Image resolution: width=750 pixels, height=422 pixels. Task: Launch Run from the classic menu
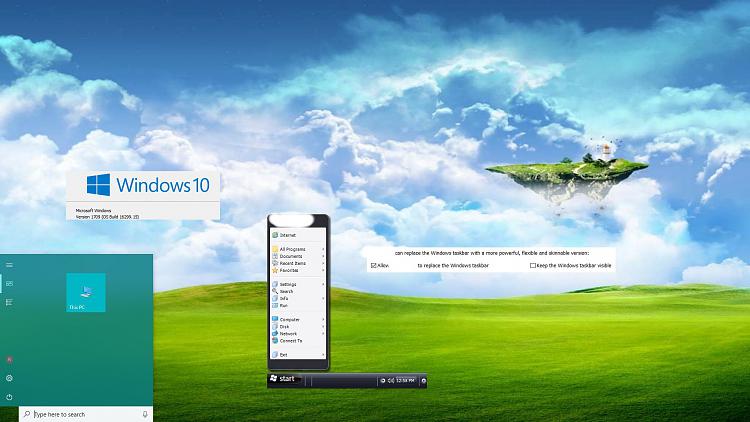[x=298, y=305]
